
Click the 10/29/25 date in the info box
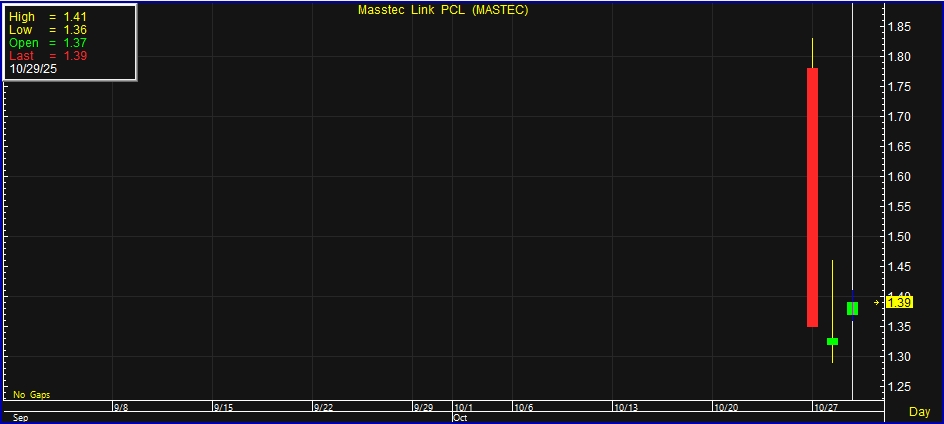coord(33,69)
